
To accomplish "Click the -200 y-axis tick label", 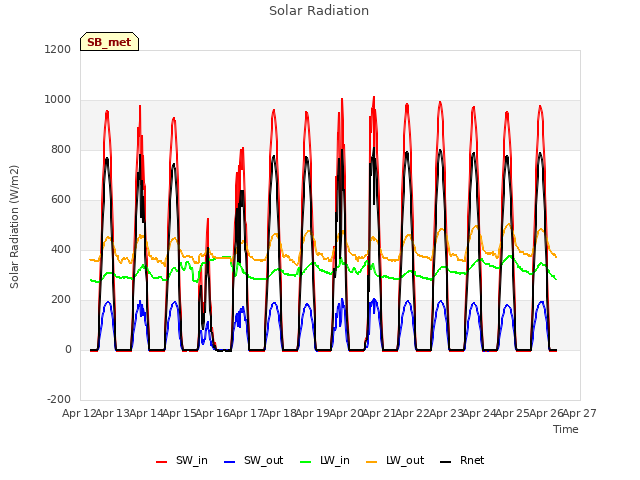I will point(59,399).
